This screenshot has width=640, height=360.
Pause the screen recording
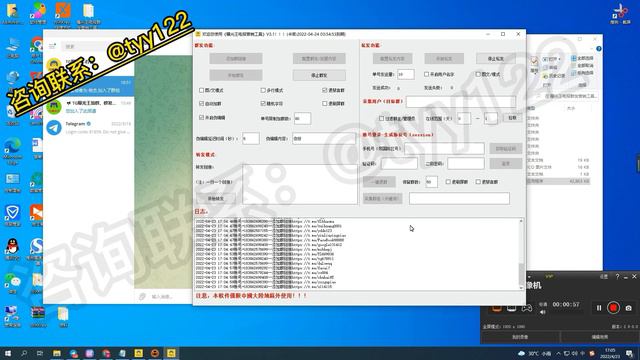[x=599, y=308]
